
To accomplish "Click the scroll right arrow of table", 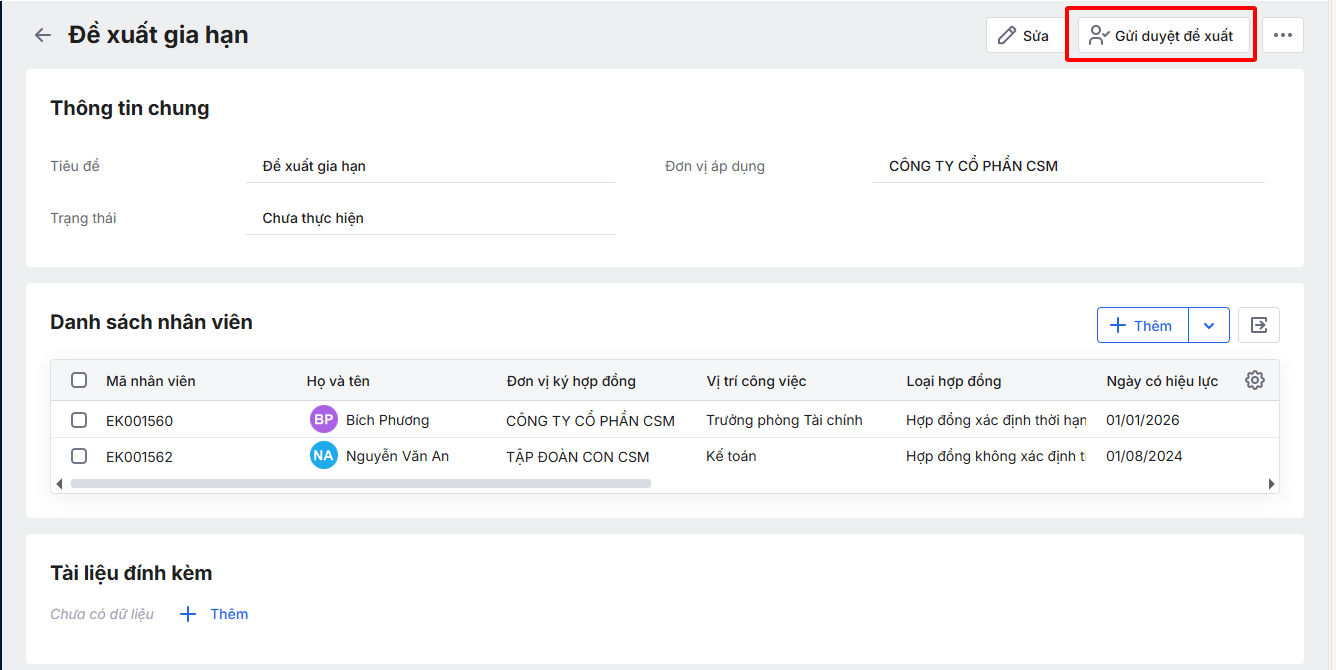I will (x=1271, y=484).
